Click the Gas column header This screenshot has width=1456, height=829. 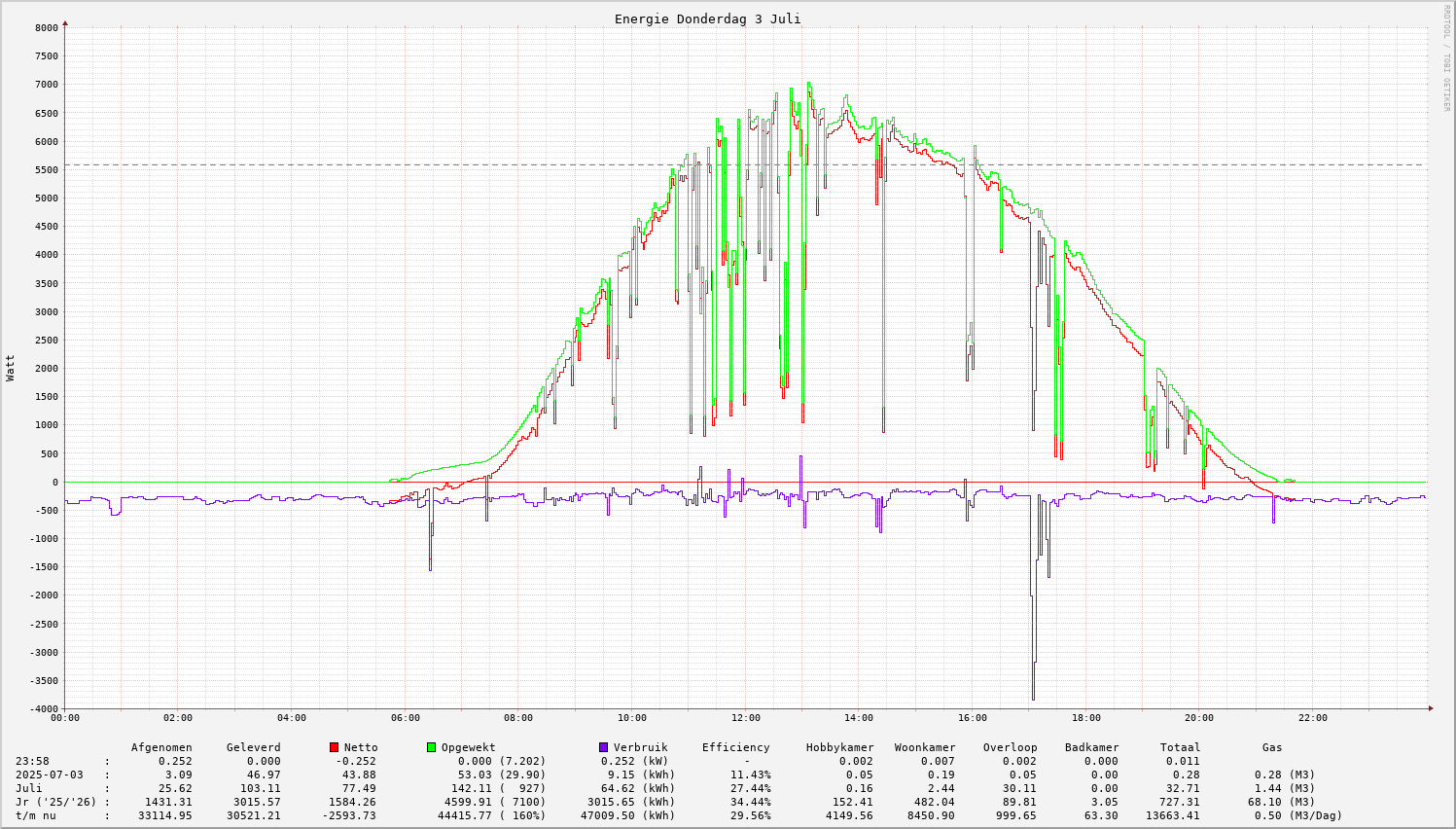pos(1272,747)
